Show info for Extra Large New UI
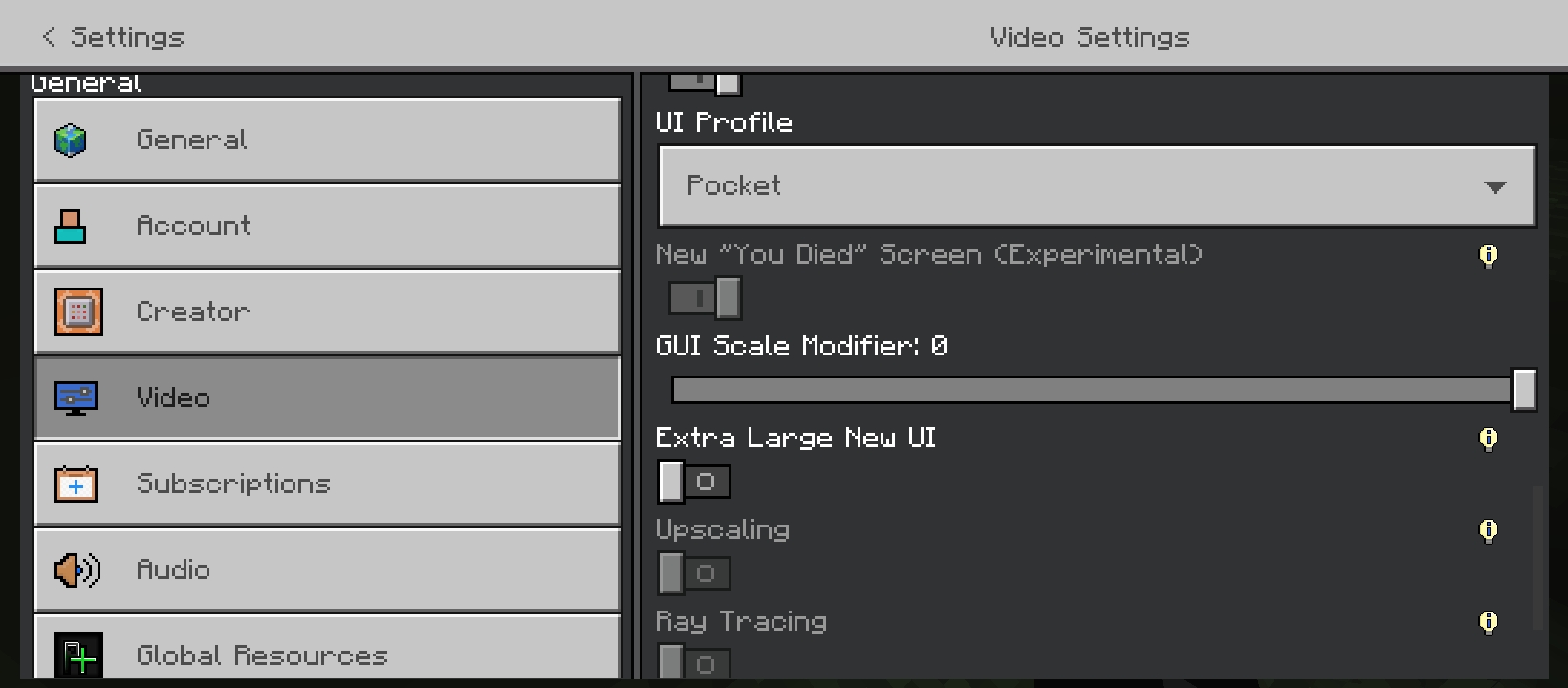Image resolution: width=1568 pixels, height=688 pixels. click(1488, 439)
